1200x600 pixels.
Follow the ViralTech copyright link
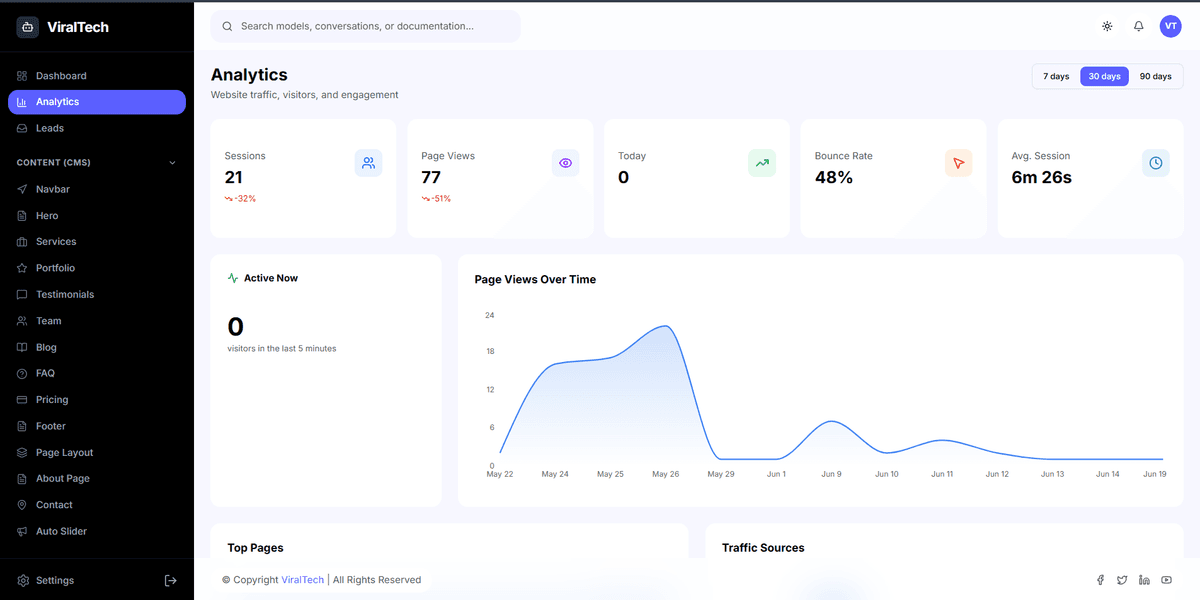pyautogui.click(x=303, y=580)
